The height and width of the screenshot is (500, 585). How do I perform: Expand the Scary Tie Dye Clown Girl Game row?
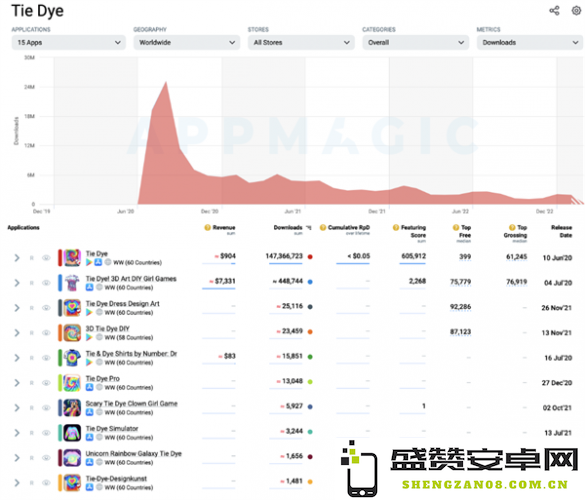(17, 408)
